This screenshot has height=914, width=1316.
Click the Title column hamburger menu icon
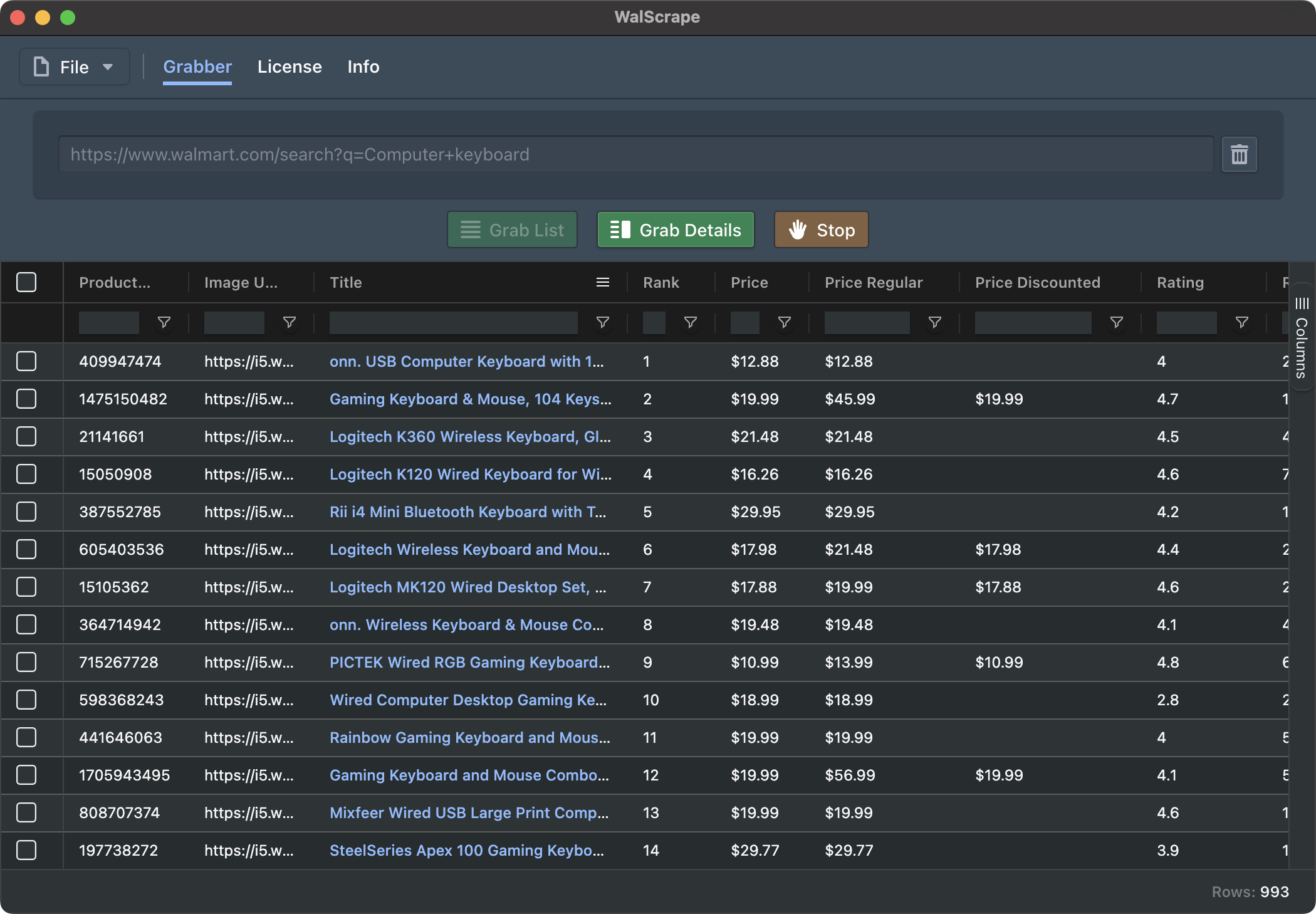pos(602,282)
